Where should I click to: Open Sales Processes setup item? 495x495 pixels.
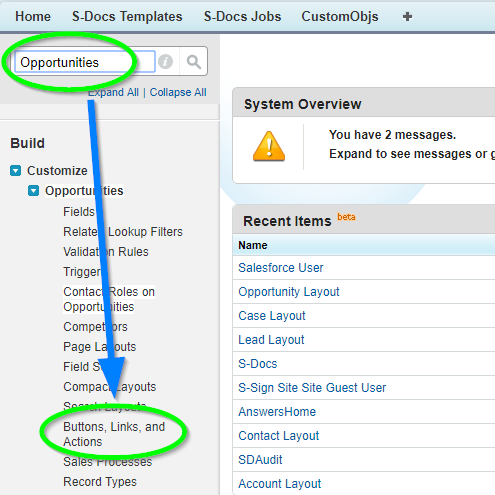tap(108, 462)
